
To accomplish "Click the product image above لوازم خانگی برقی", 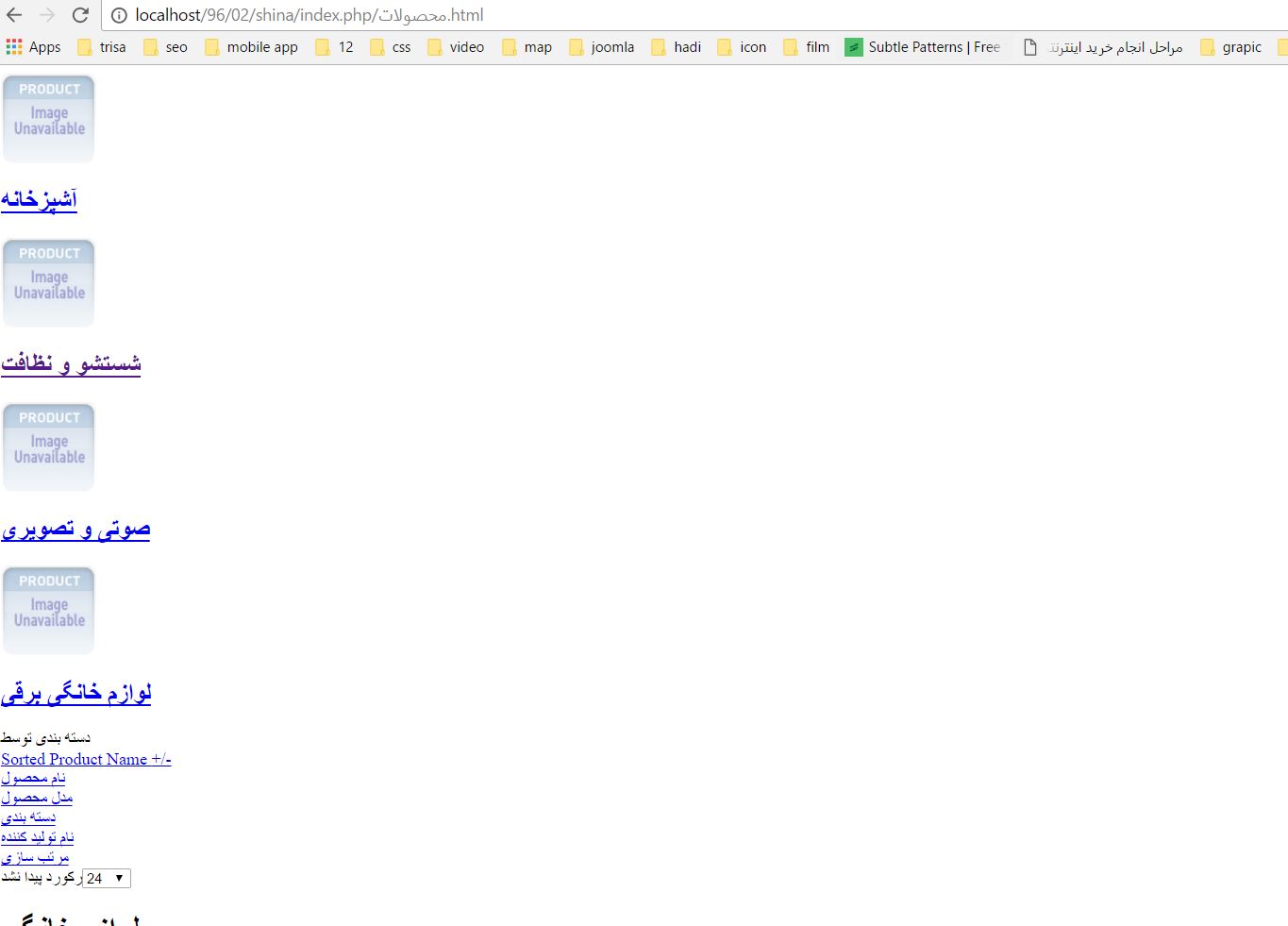I will pyautogui.click(x=49, y=611).
